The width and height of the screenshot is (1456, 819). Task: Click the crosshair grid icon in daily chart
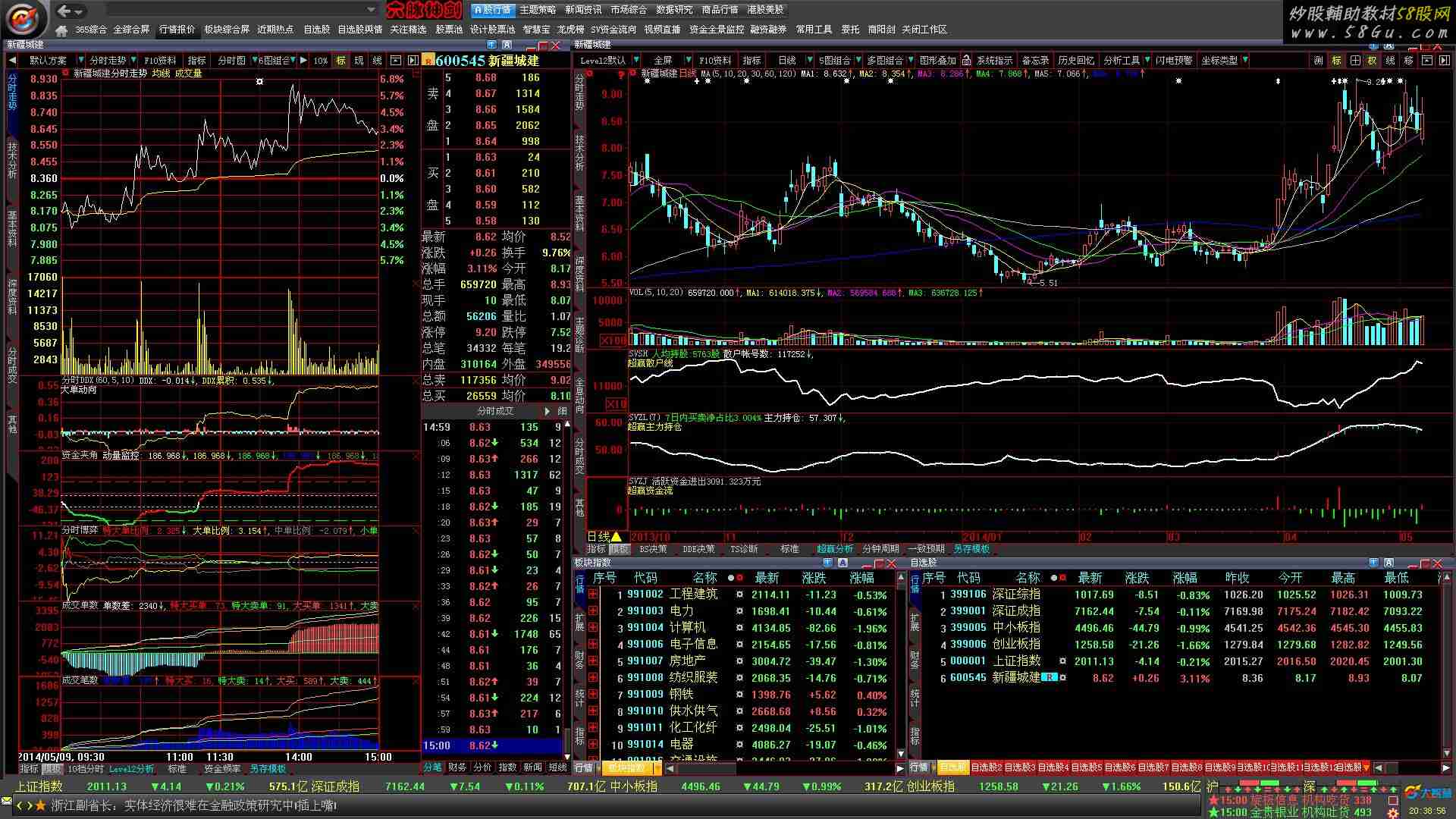(x=1355, y=61)
